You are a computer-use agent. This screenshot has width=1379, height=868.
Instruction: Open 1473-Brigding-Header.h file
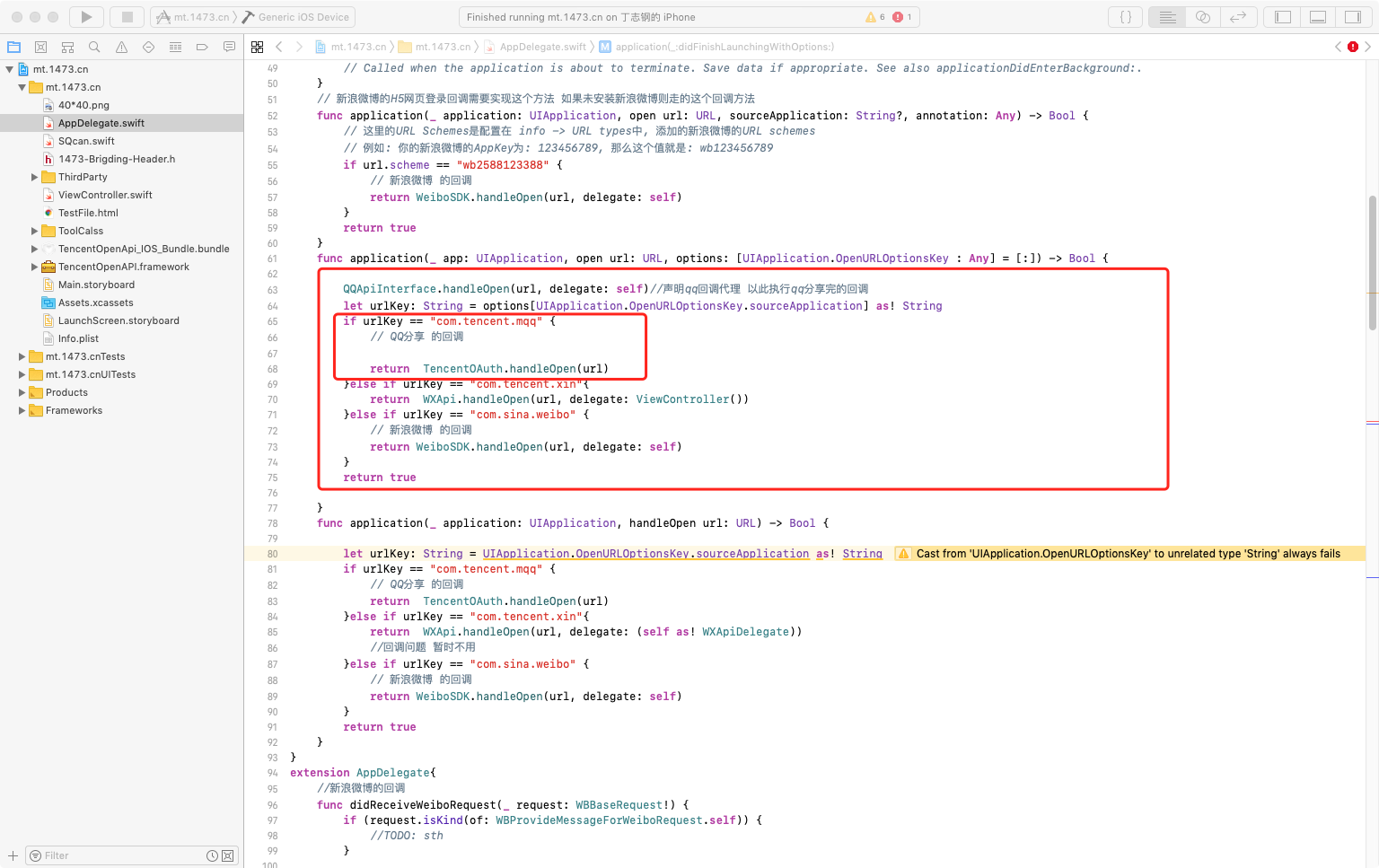(117, 159)
